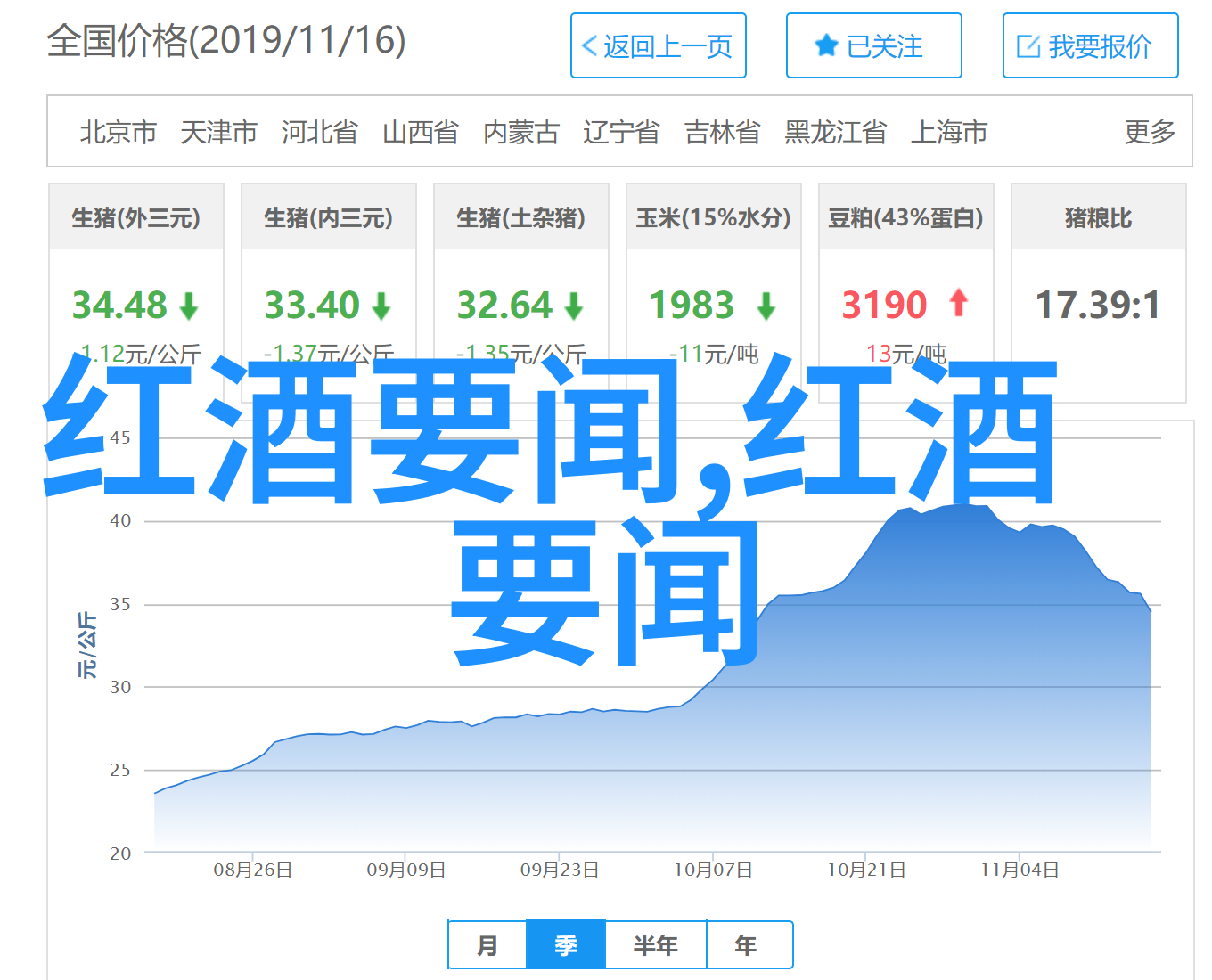Image resolution: width=1212 pixels, height=980 pixels.
Task: Open the 我要报价 quote button
Action: tap(1090, 45)
